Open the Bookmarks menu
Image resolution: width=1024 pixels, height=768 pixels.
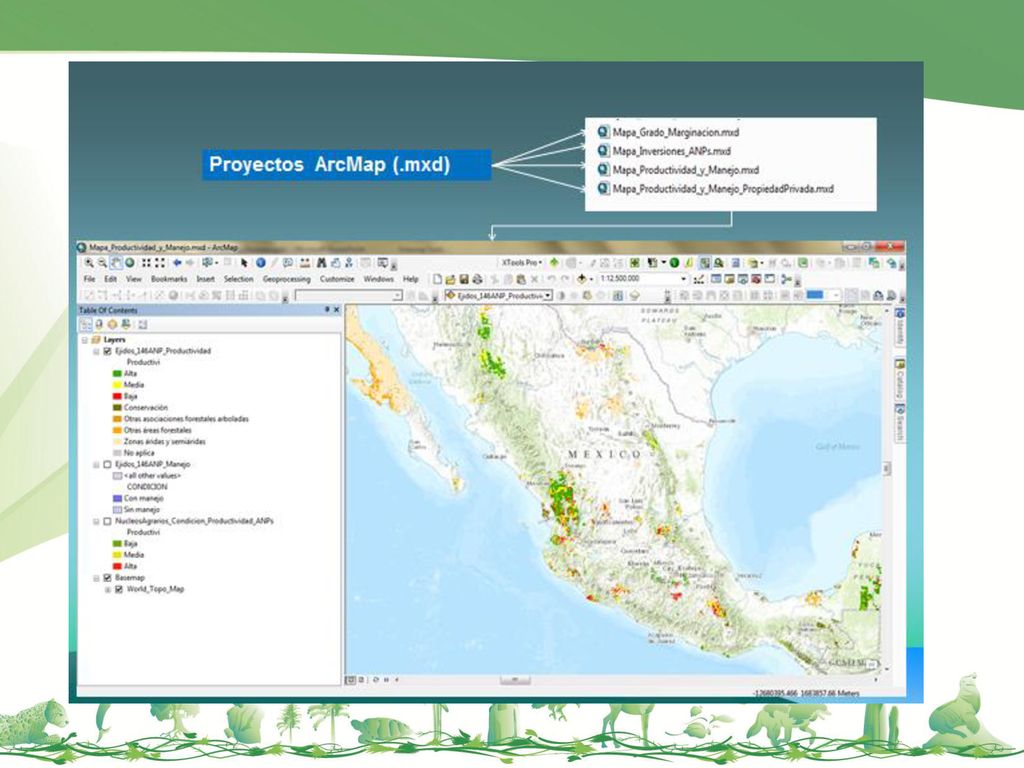point(169,279)
